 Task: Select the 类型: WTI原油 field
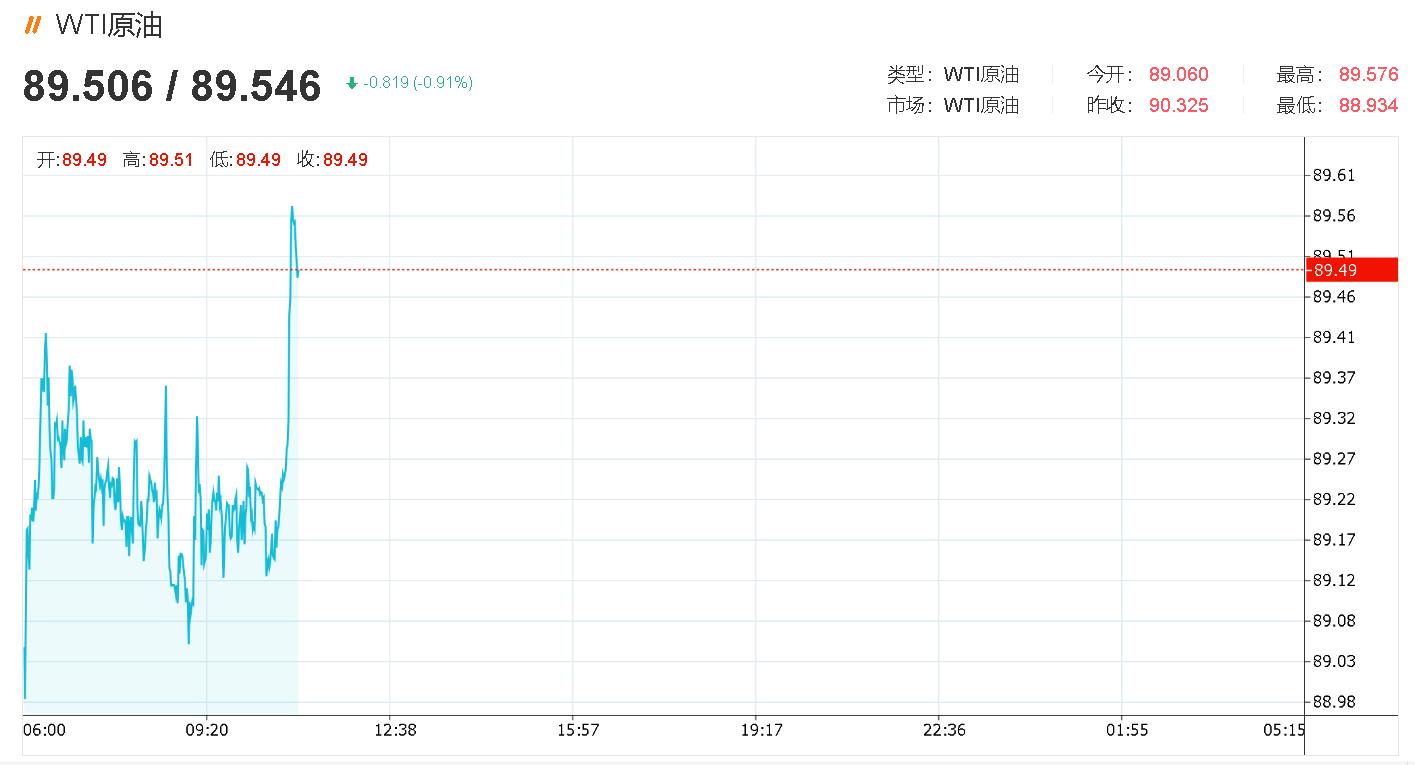point(953,74)
